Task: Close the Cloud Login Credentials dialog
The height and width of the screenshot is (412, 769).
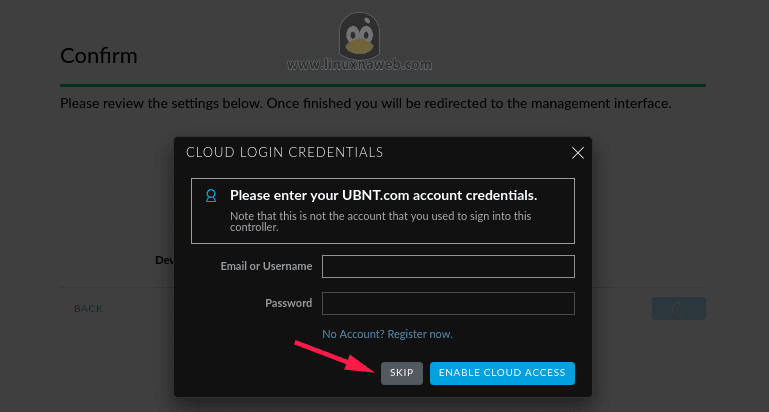Action: click(x=577, y=153)
